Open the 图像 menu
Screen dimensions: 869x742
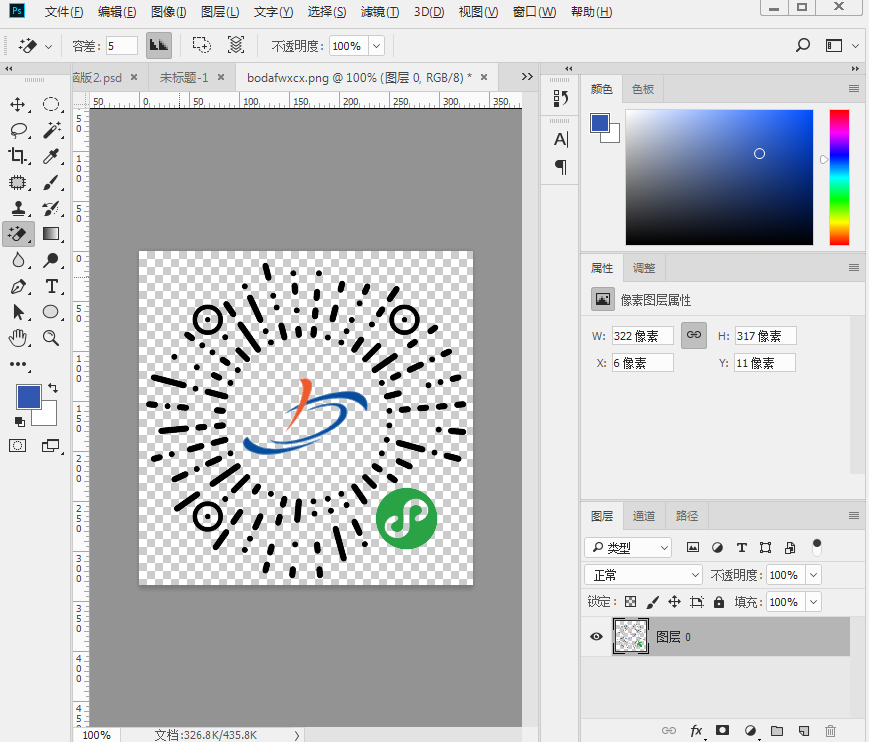(168, 12)
